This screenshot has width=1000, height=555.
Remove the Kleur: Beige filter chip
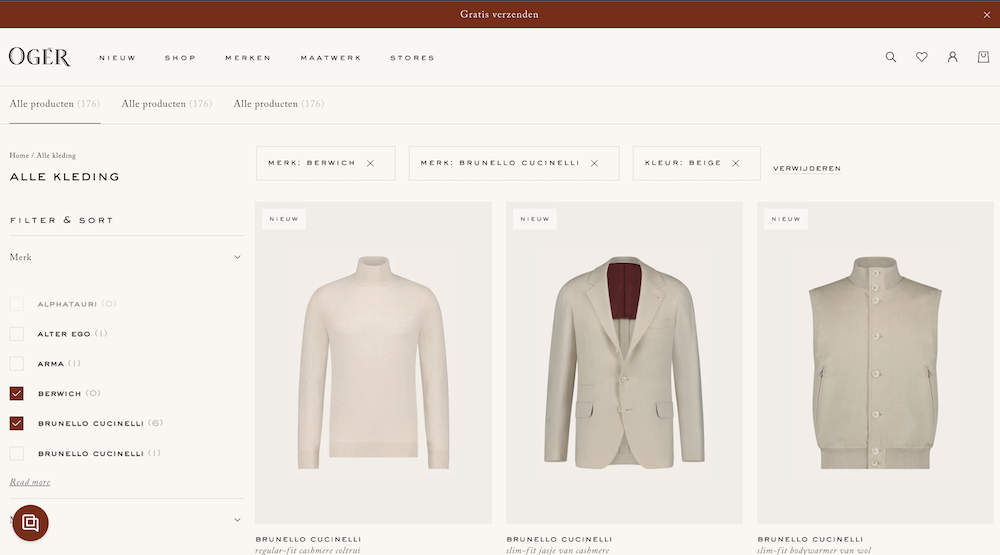coord(736,163)
